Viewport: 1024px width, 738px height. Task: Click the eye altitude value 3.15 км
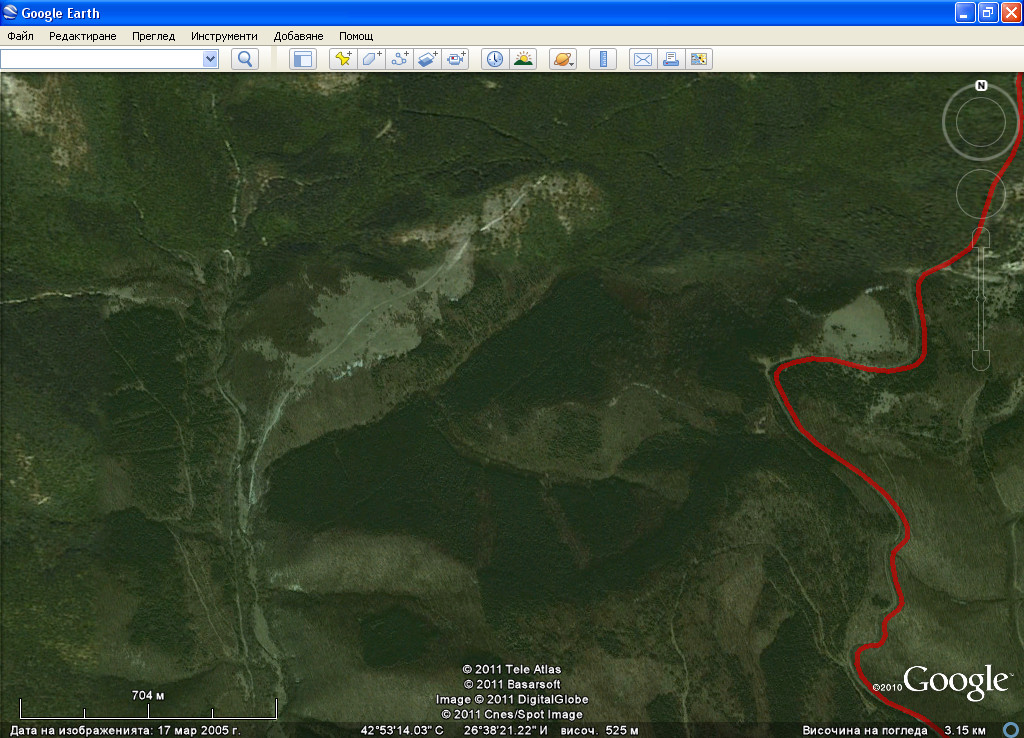pyautogui.click(x=965, y=730)
